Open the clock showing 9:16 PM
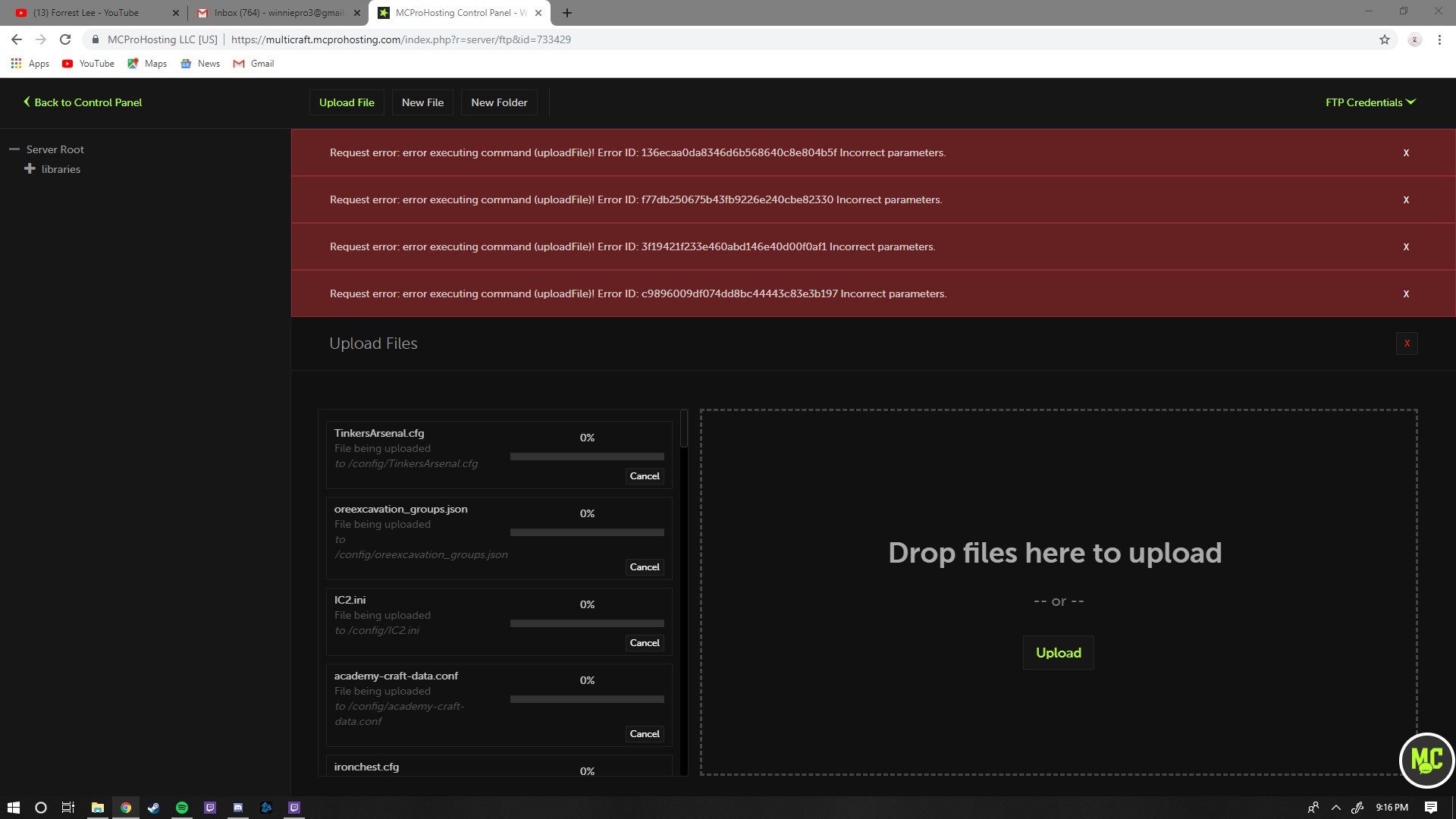This screenshot has height=819, width=1456. point(1392,808)
